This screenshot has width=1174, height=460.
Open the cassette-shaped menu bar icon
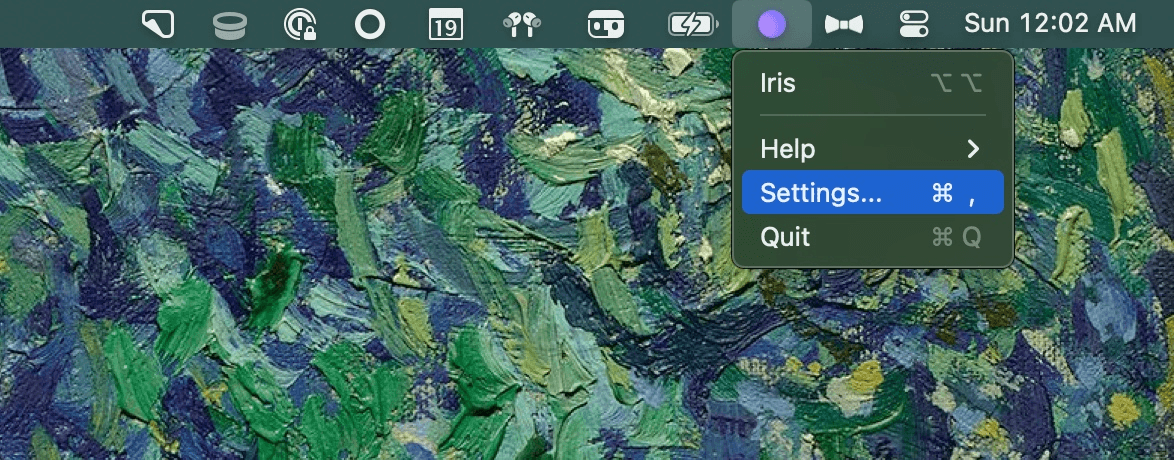pyautogui.click(x=606, y=25)
